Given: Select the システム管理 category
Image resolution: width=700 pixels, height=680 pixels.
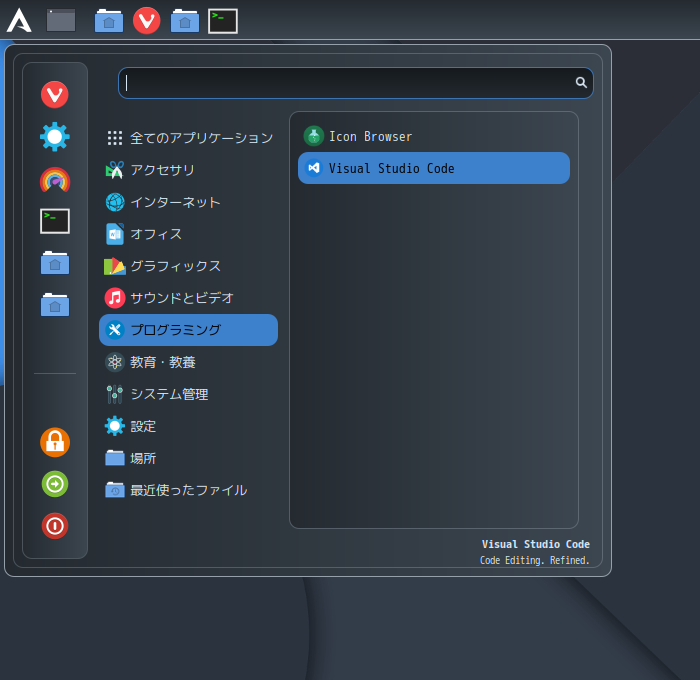Looking at the screenshot, I should (188, 394).
